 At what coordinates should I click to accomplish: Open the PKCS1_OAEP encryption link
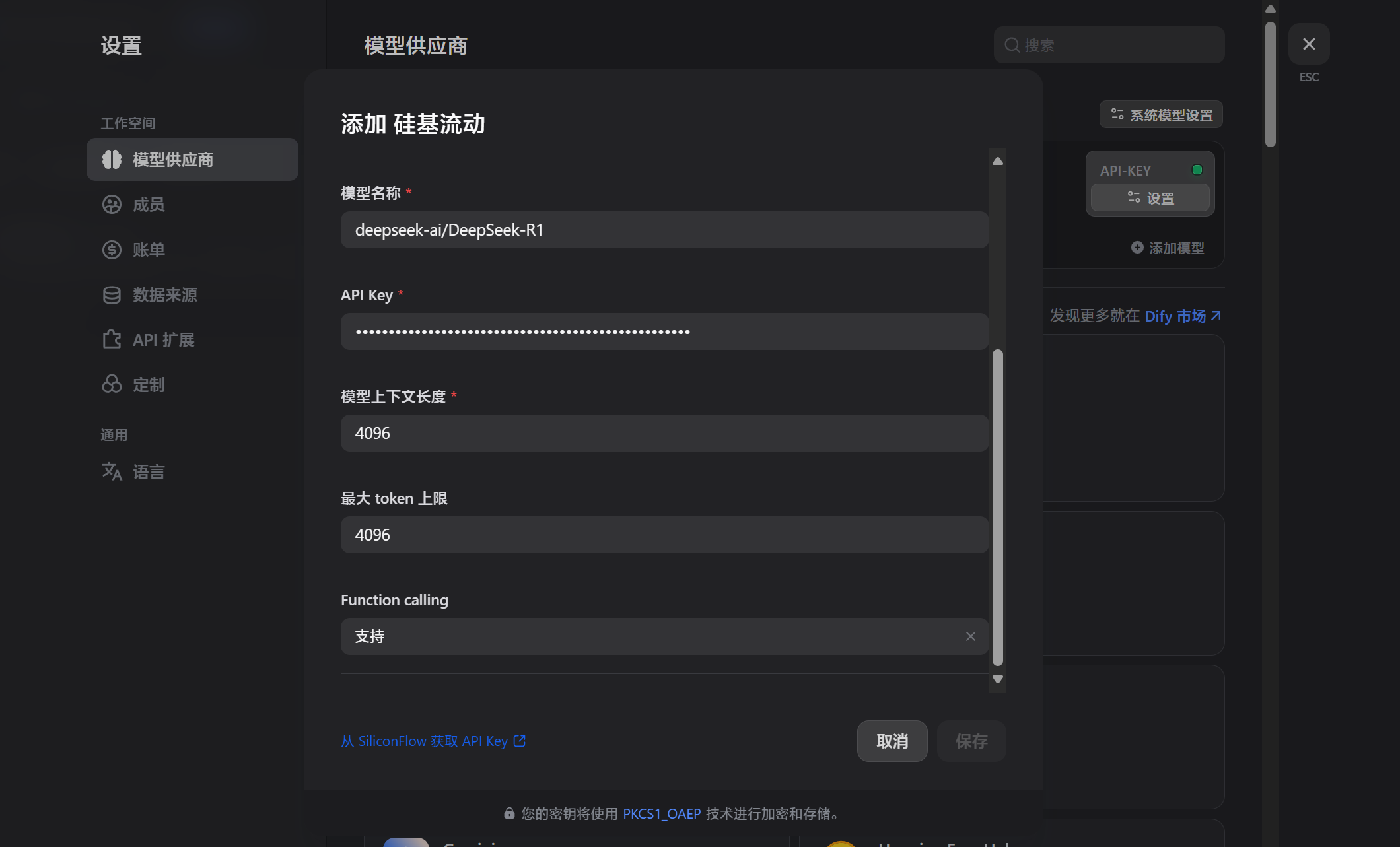click(661, 814)
